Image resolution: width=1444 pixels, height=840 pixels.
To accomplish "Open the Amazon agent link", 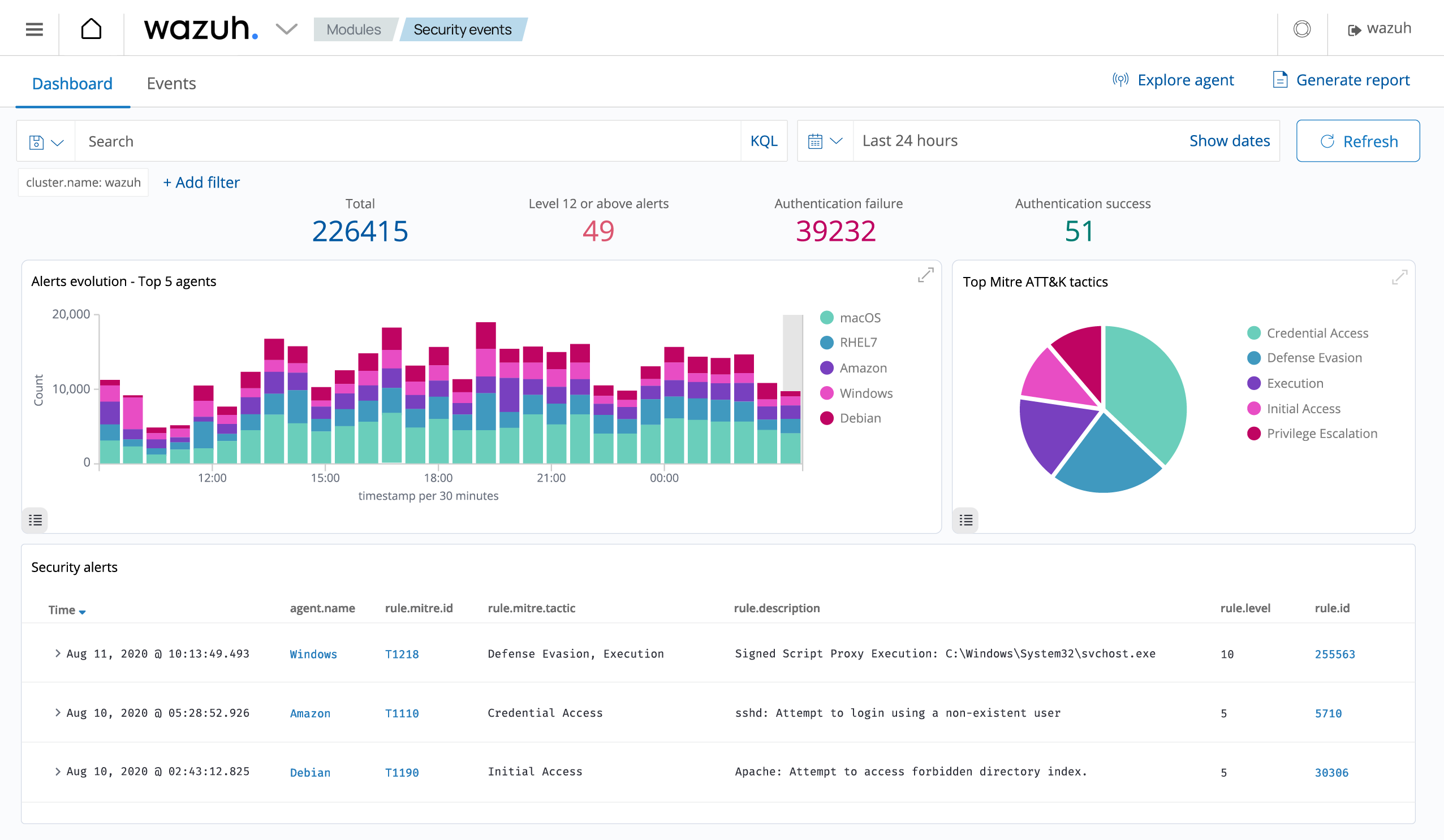I will click(310, 714).
